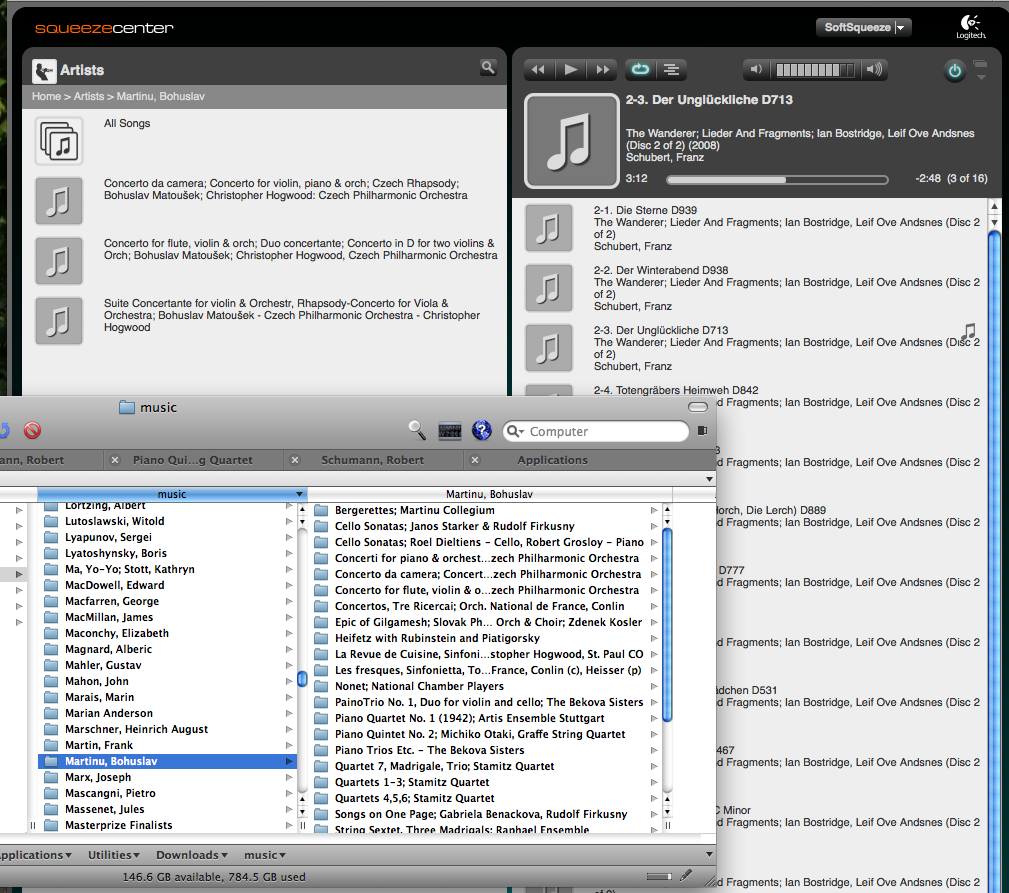Expand the Utilities bookmark dropdown
The image size is (1009, 893).
tap(114, 855)
